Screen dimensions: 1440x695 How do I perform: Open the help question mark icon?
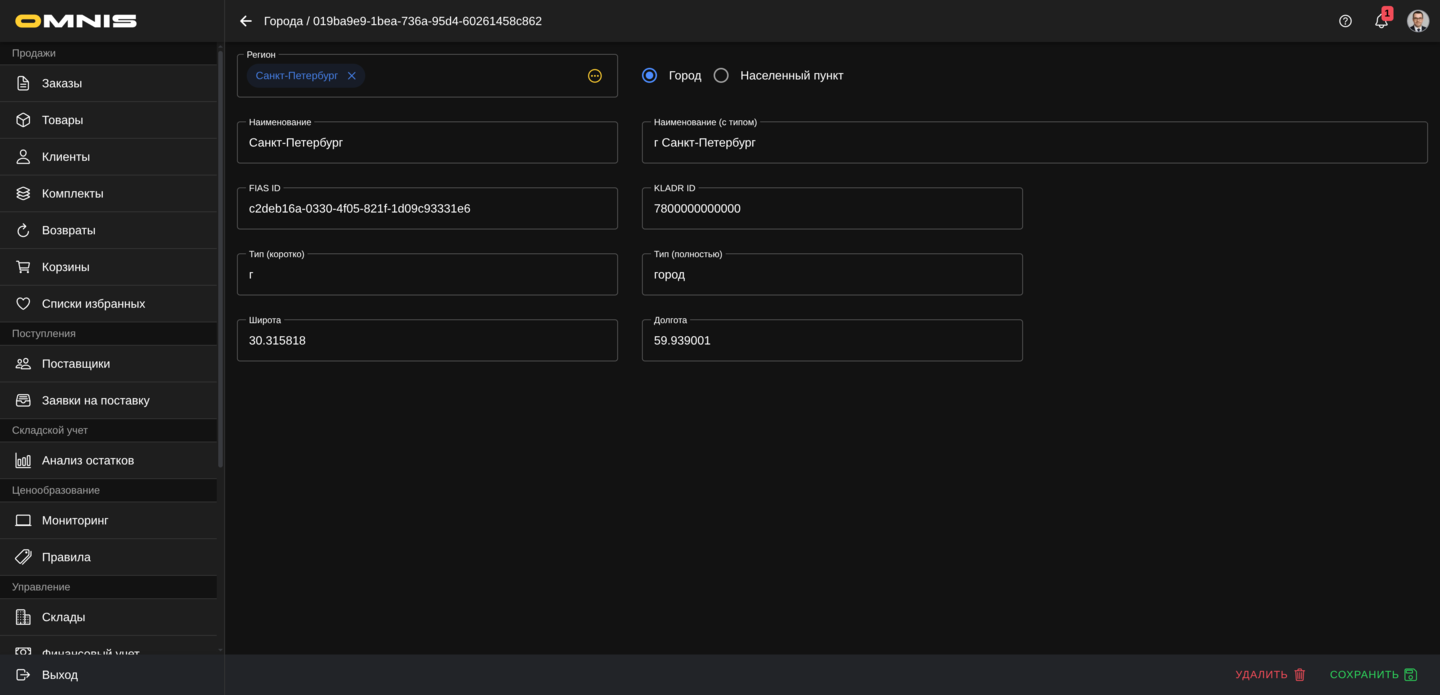pos(1345,21)
